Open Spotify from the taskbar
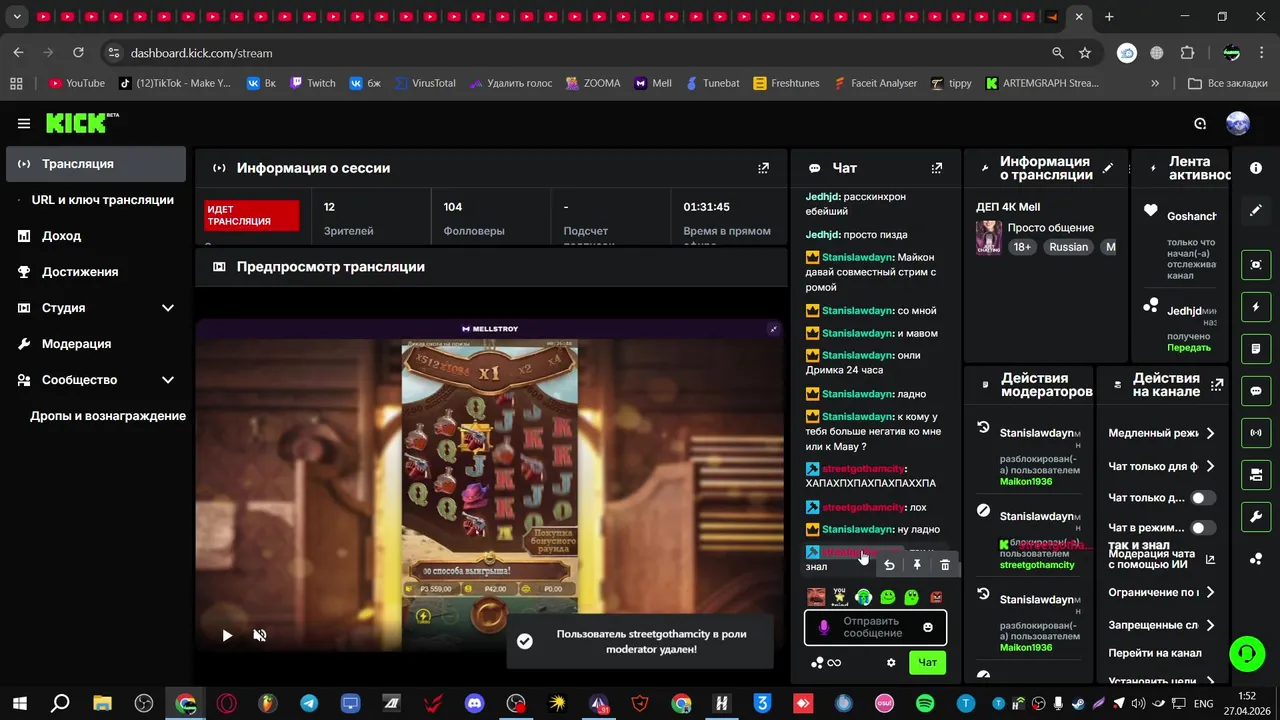The image size is (1280, 720). (925, 703)
